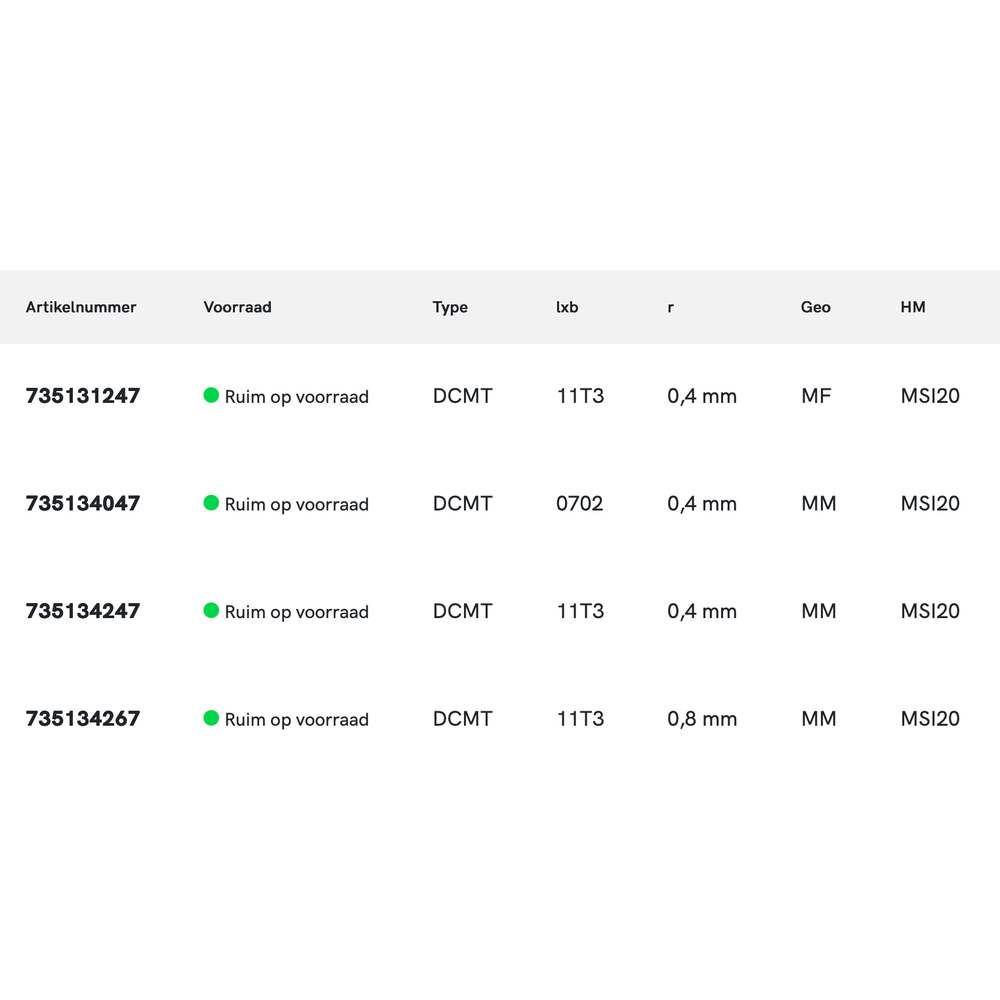Select the 0702 lxb value

tap(580, 504)
